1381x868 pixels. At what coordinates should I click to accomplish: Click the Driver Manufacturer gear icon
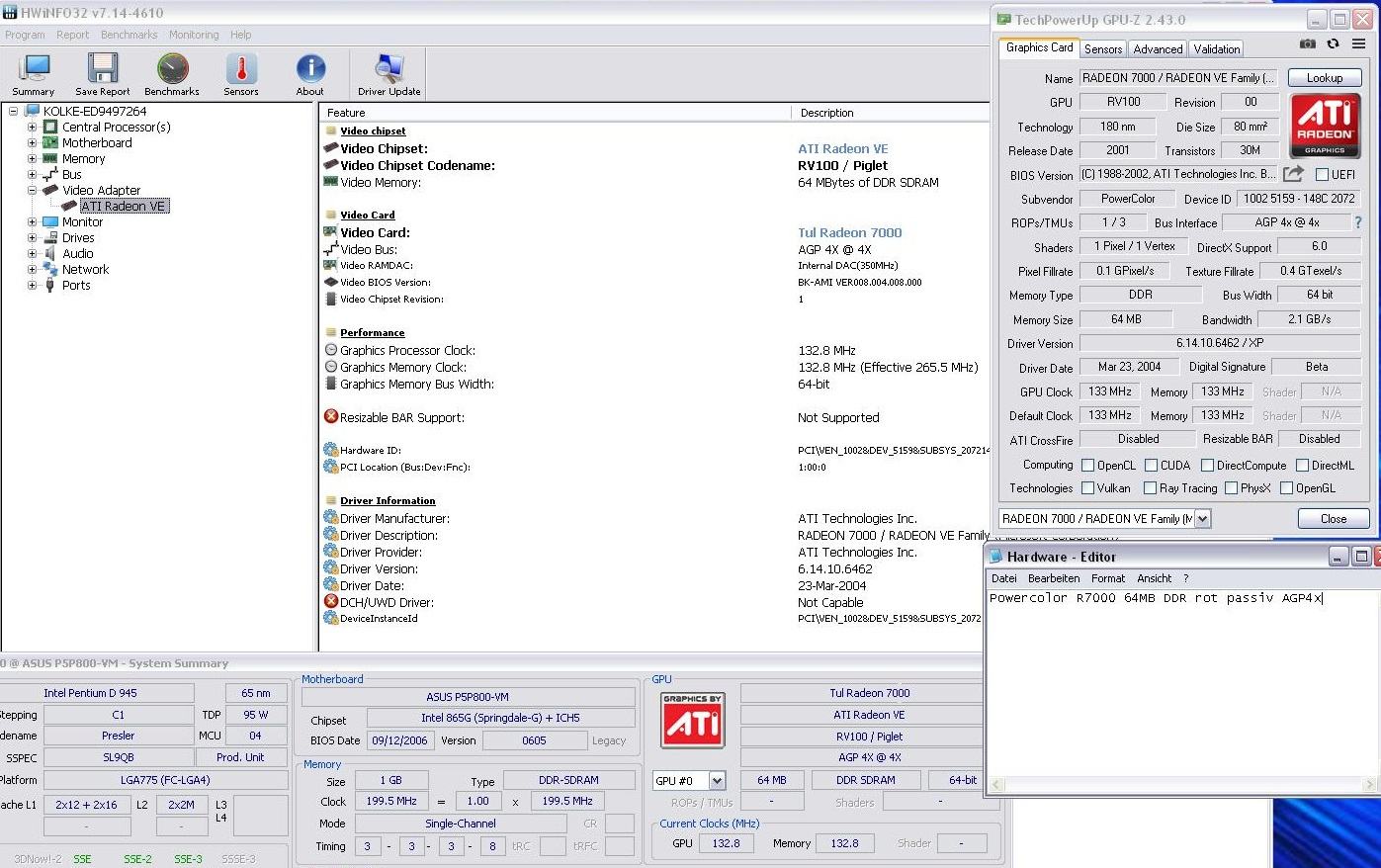331,517
